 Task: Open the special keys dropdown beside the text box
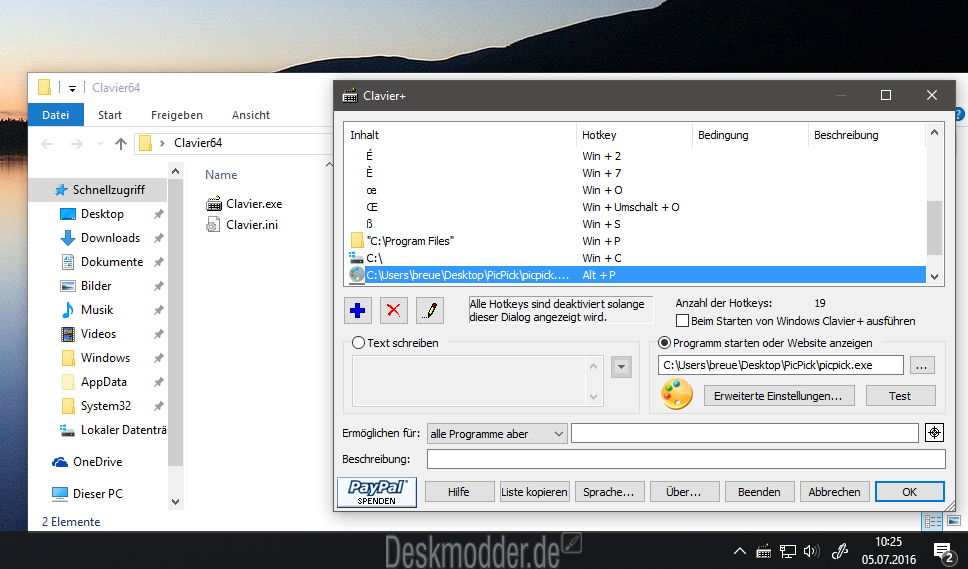(x=621, y=367)
